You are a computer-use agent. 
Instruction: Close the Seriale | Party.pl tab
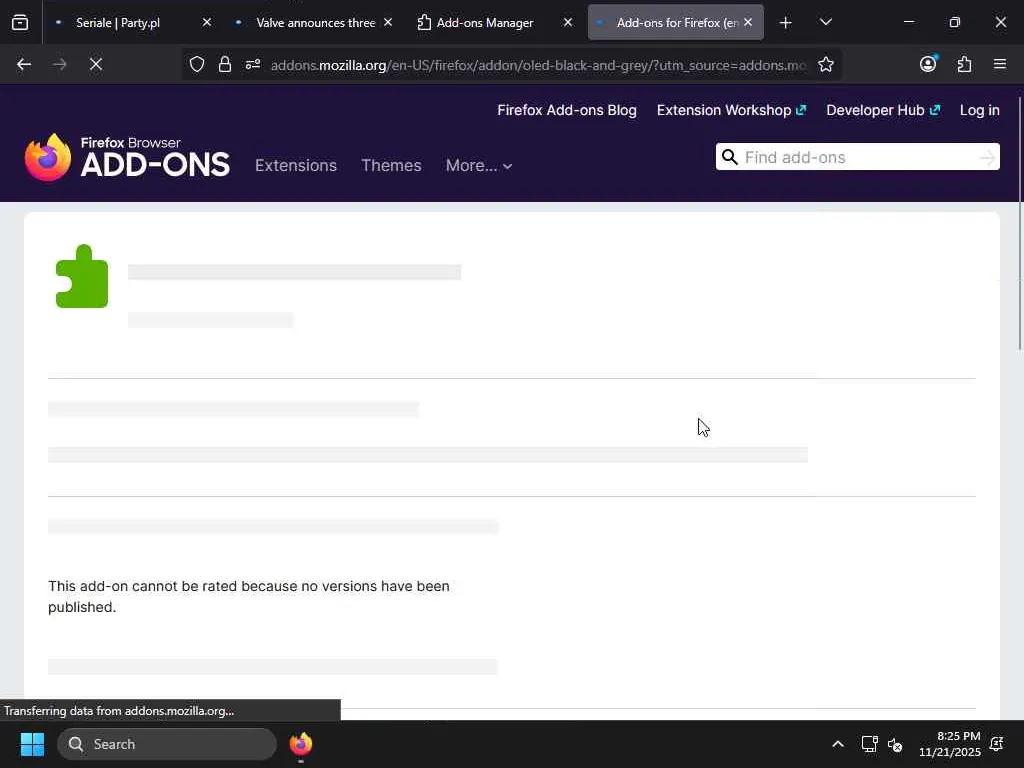[206, 22]
